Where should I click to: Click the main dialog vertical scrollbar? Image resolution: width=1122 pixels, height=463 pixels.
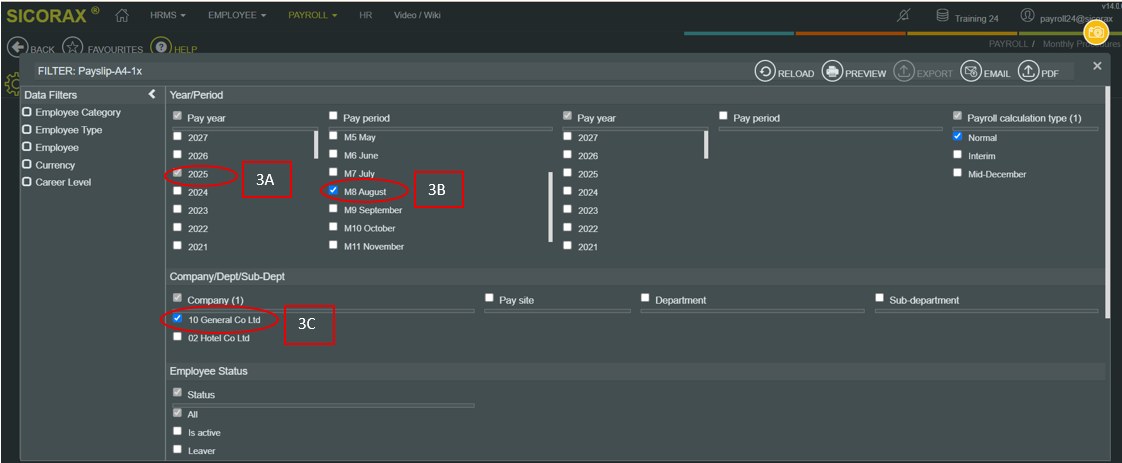[x=1108, y=203]
